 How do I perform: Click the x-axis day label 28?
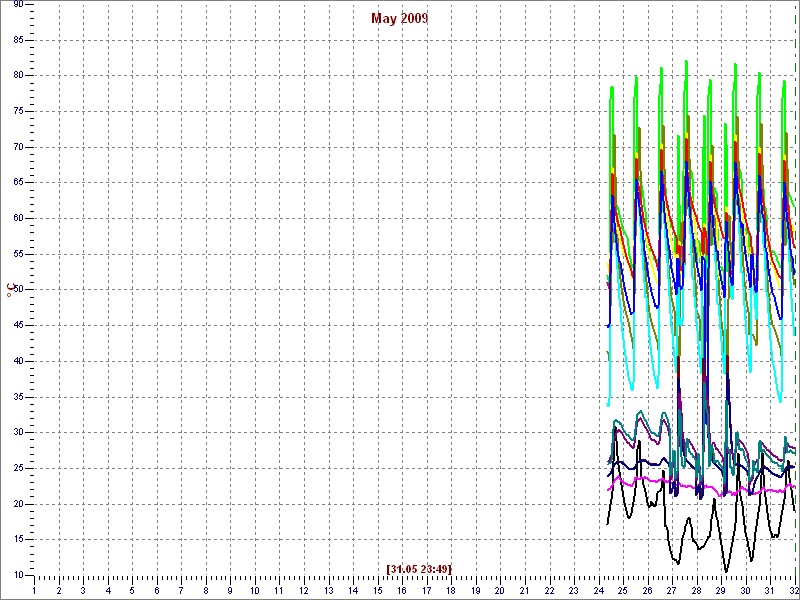pos(695,591)
